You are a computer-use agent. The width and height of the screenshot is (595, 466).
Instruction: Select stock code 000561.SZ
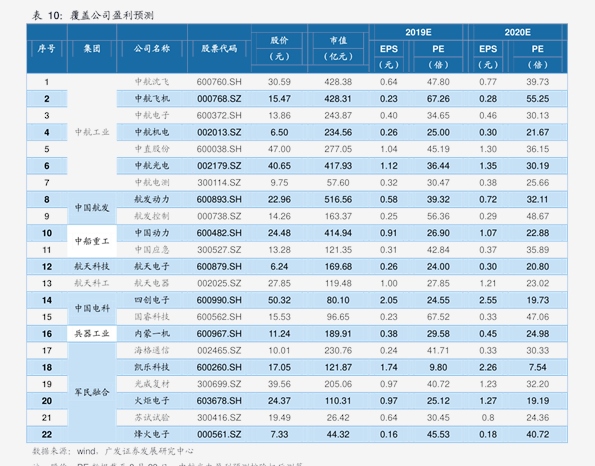[x=219, y=435]
